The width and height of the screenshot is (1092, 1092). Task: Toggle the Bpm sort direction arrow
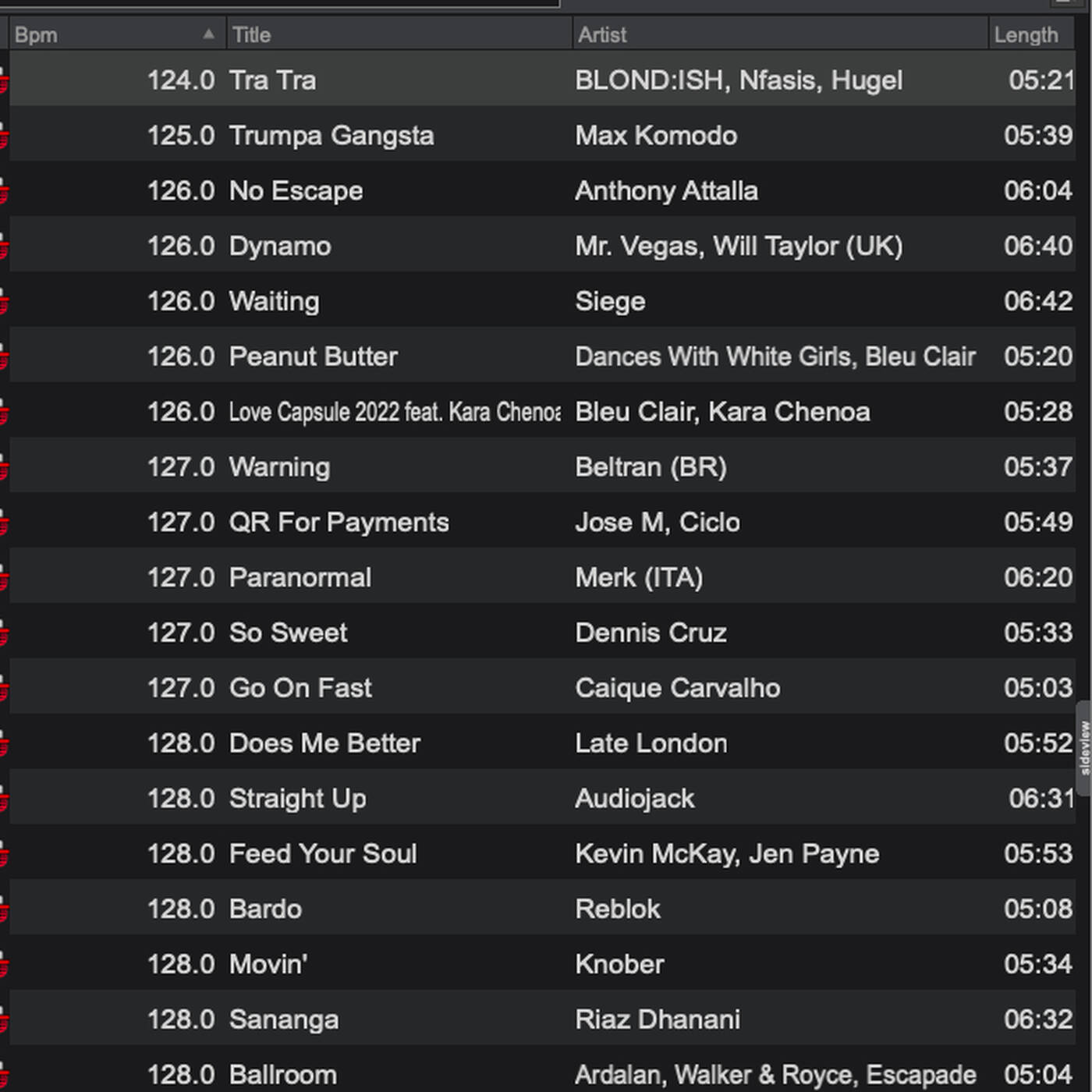tap(208, 34)
